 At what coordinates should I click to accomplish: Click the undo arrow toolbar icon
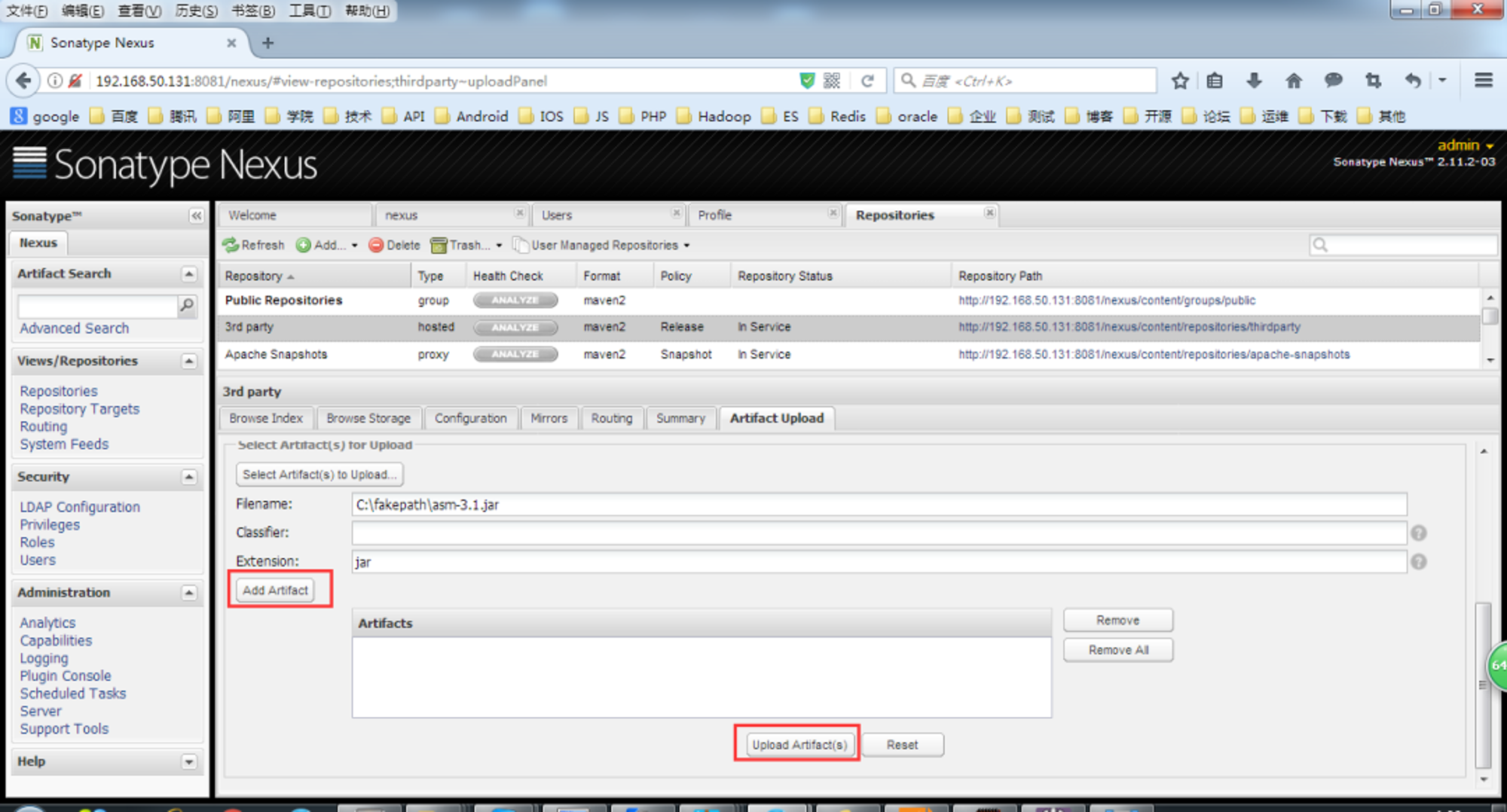pos(1413,81)
